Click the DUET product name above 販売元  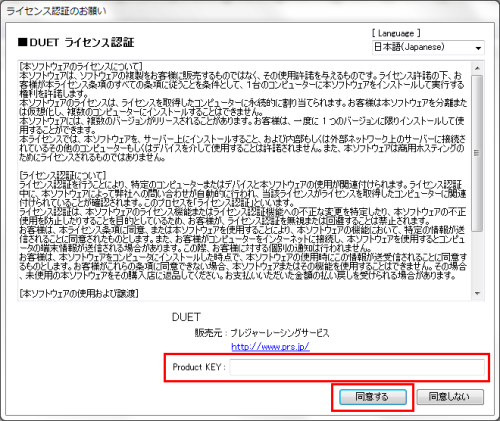point(186,317)
